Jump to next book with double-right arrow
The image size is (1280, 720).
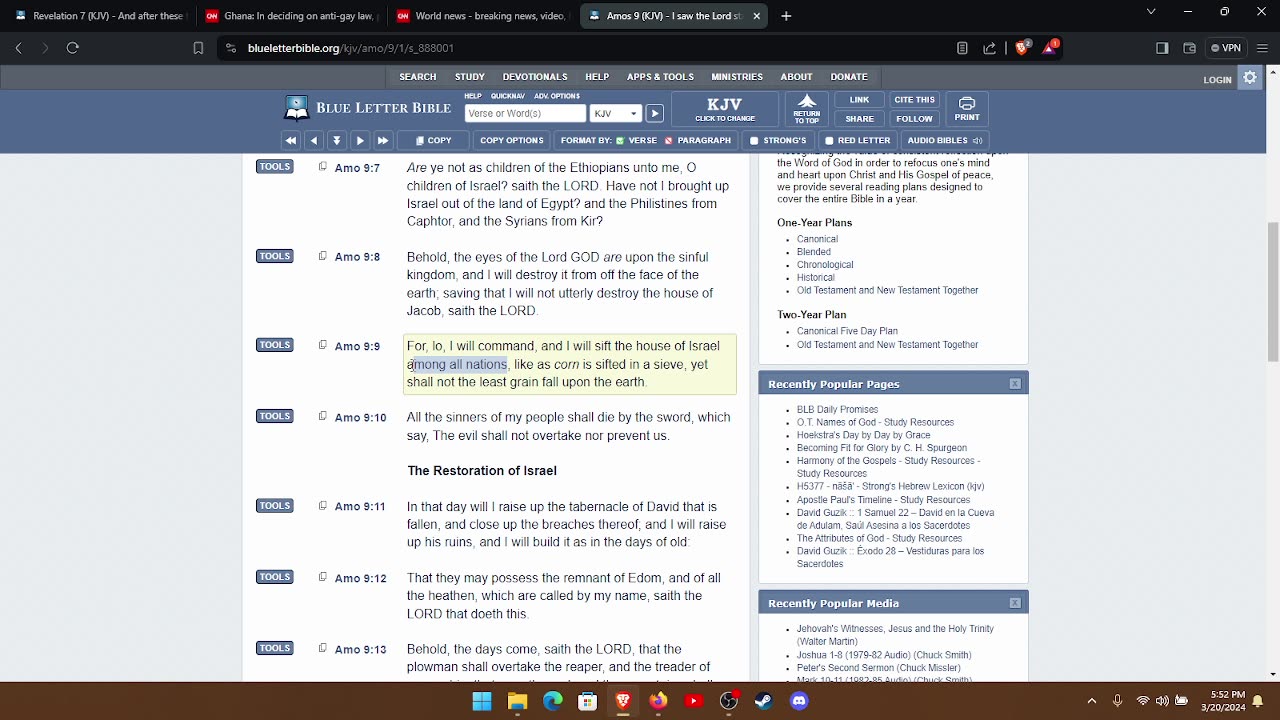pos(383,140)
